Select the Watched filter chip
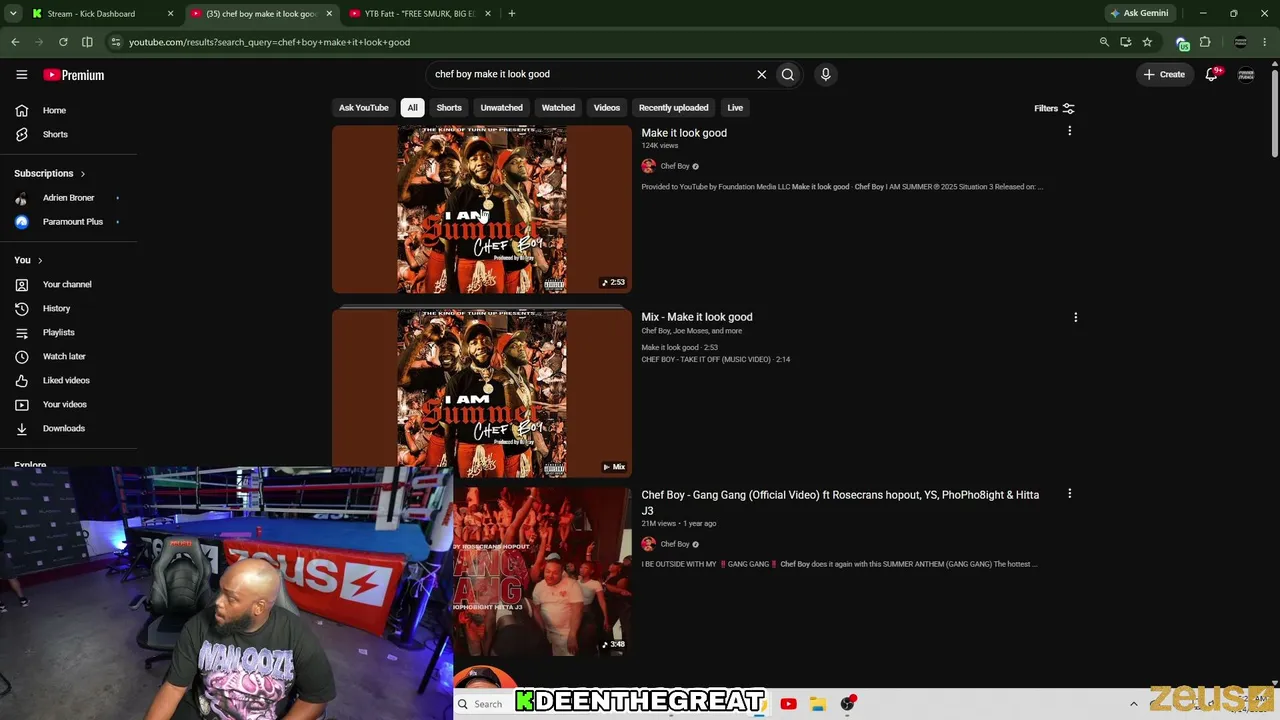Screen dimensions: 1280x720 [558, 108]
